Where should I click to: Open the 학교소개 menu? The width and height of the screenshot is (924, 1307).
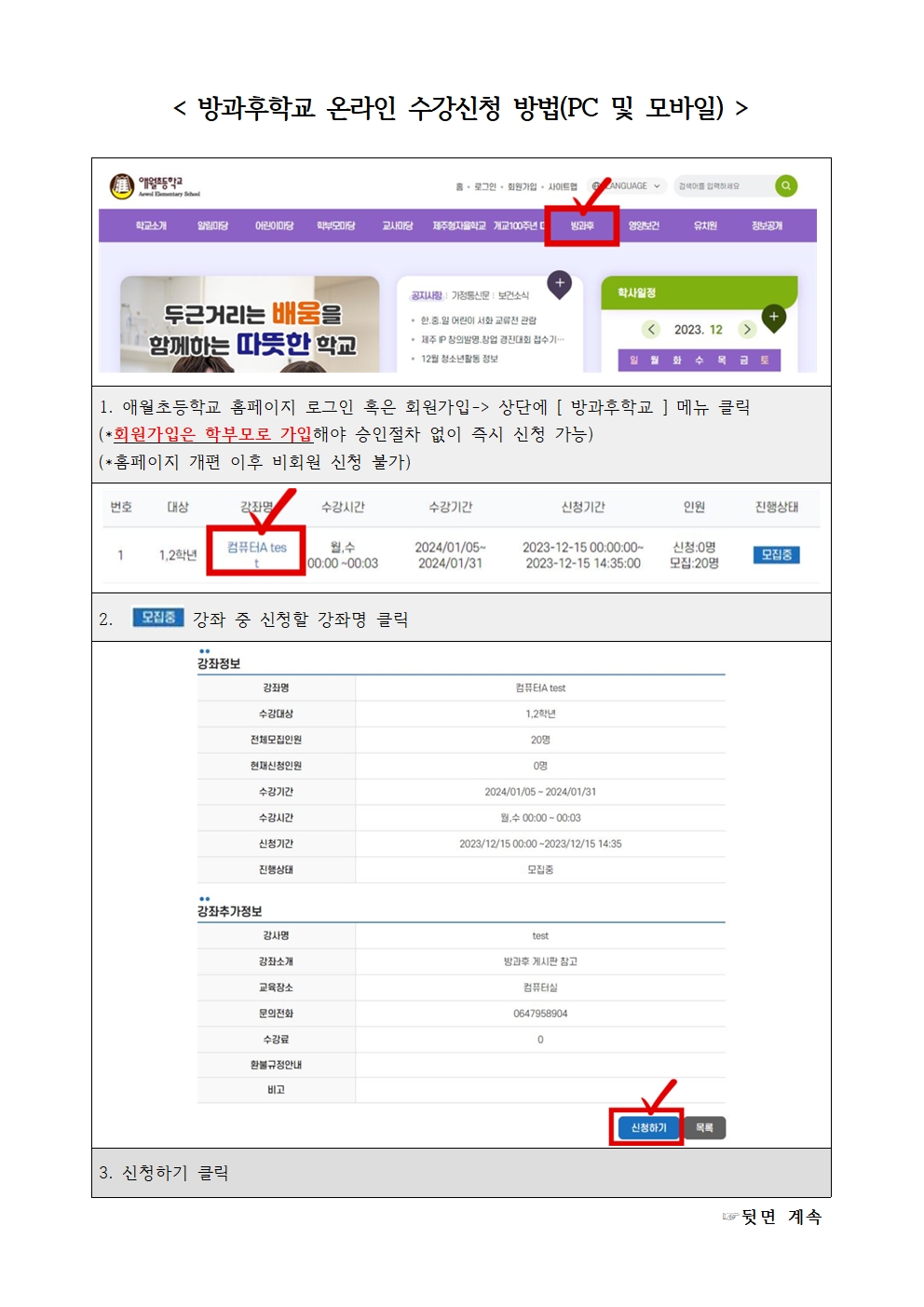pyautogui.click(x=151, y=226)
